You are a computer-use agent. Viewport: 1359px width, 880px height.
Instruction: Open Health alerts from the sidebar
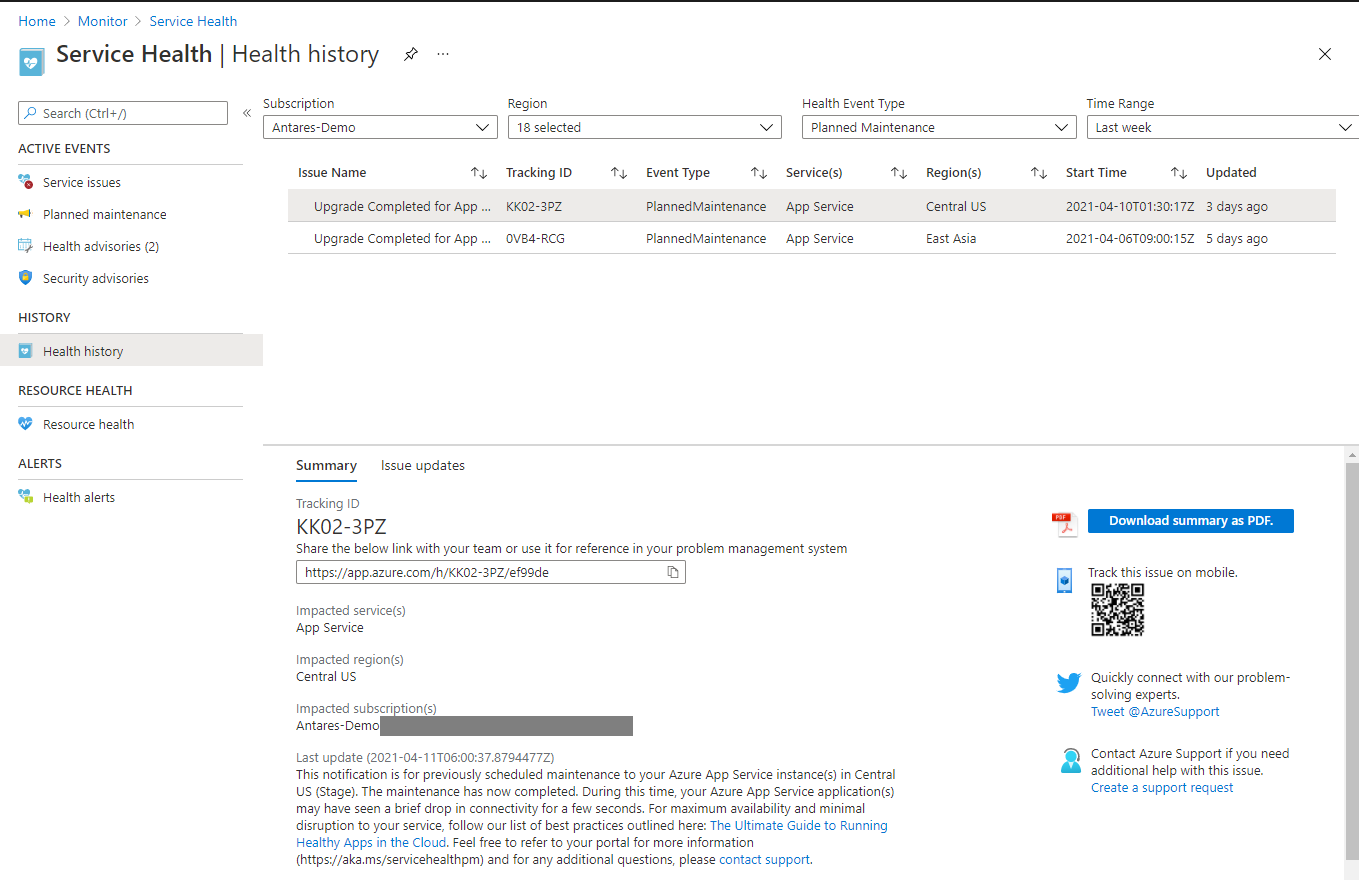pyautogui.click(x=78, y=496)
